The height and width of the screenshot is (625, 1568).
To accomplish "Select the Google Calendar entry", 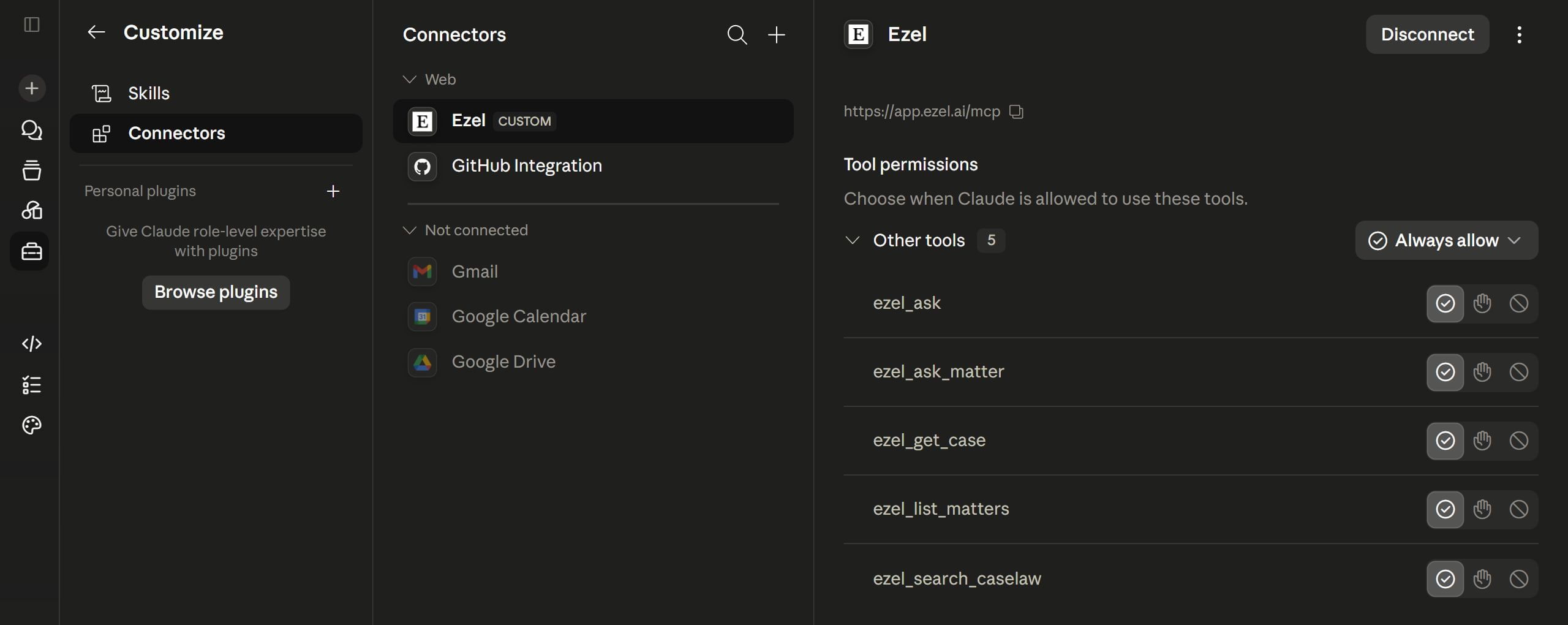I will pos(593,317).
